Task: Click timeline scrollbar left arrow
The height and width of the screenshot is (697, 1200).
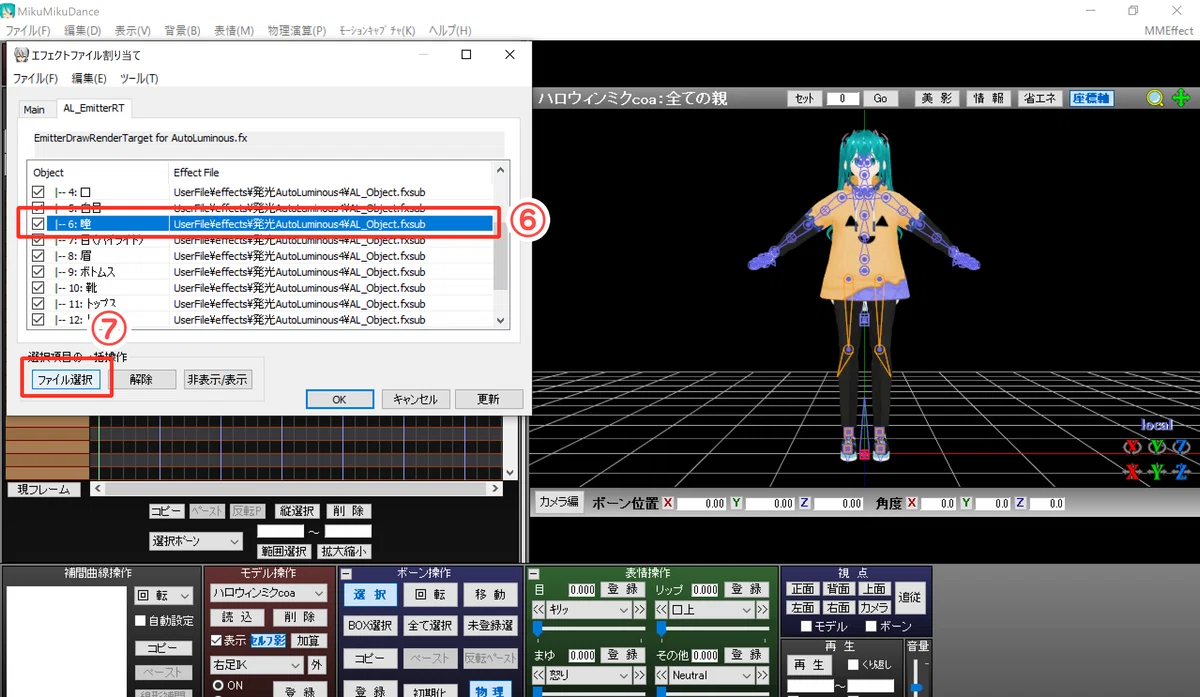Action: [97, 489]
